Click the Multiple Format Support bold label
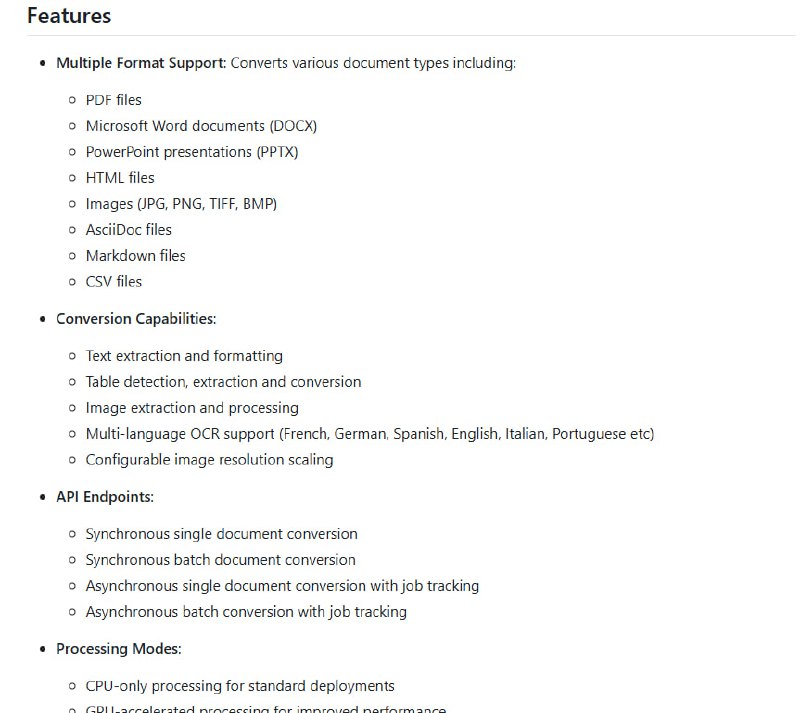 tap(141, 63)
